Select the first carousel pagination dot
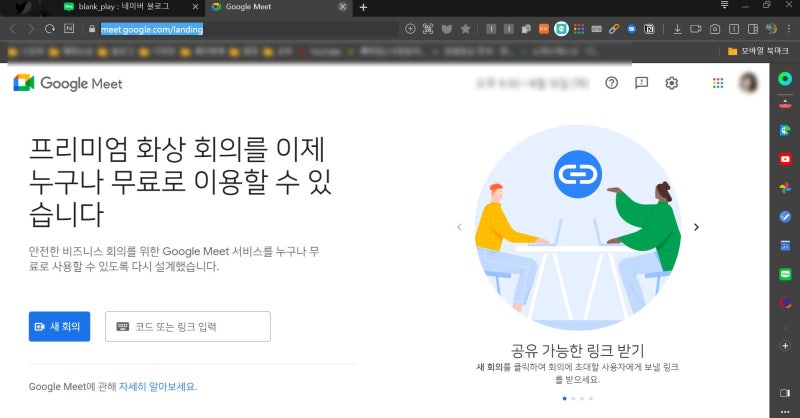Viewport: 800px width, 418px height. [564, 398]
